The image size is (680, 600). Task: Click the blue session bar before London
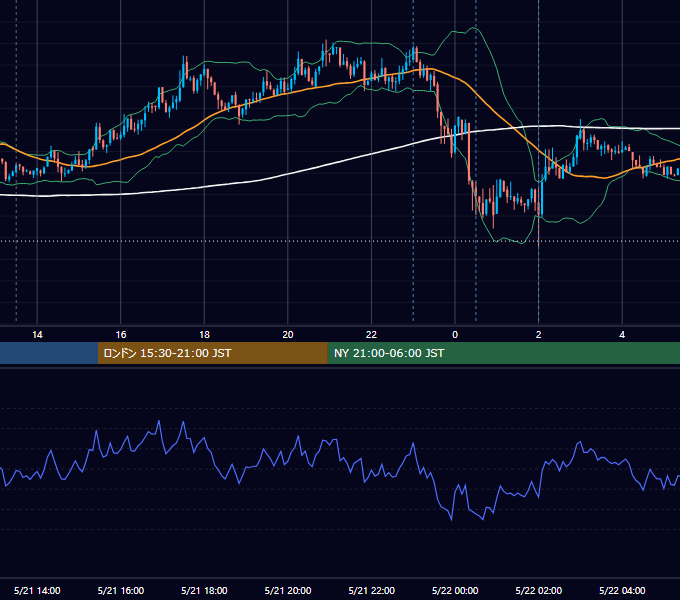(x=49, y=353)
